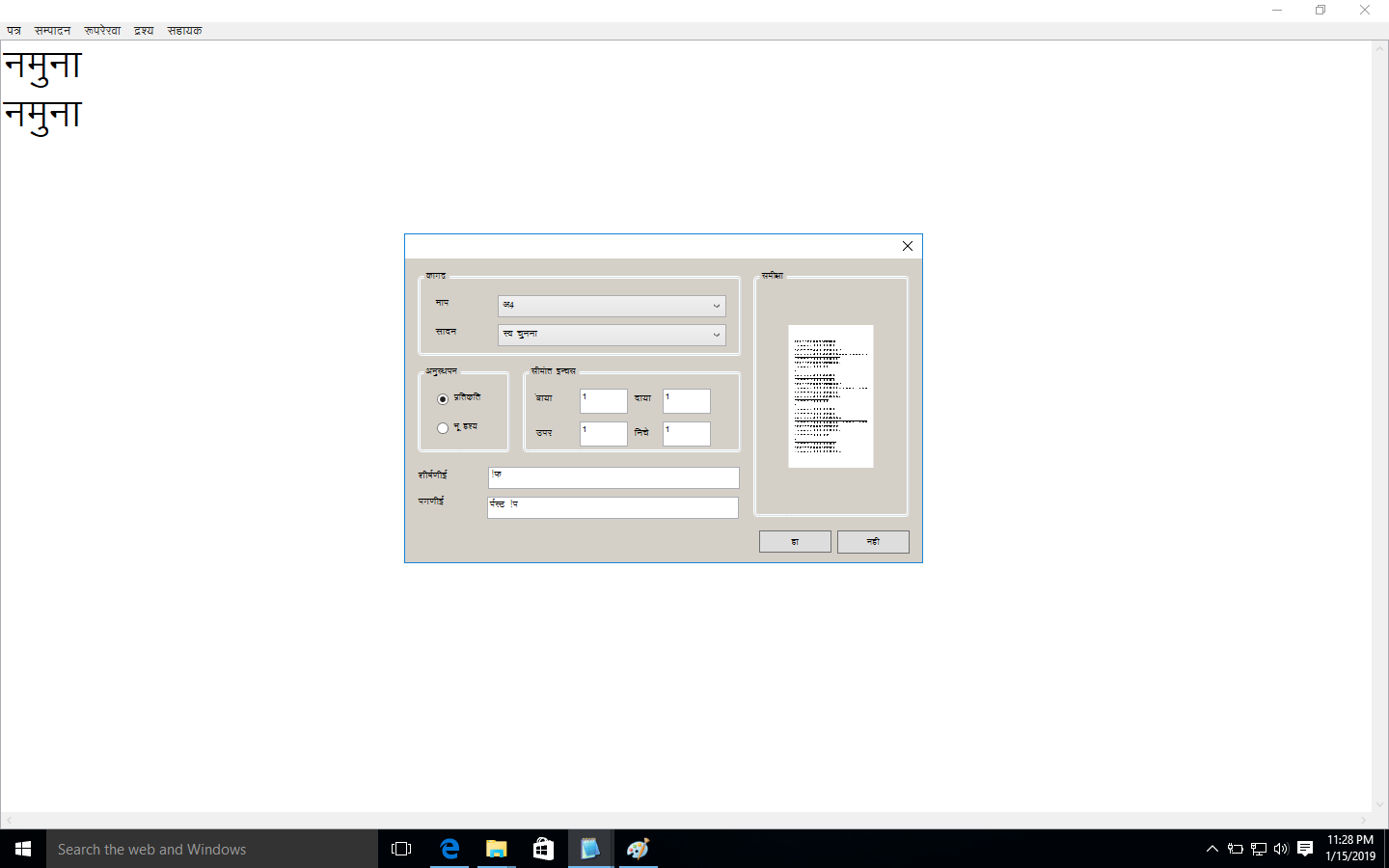This screenshot has width=1389, height=868.
Task: Click the बाया left margin field
Action: click(604, 401)
